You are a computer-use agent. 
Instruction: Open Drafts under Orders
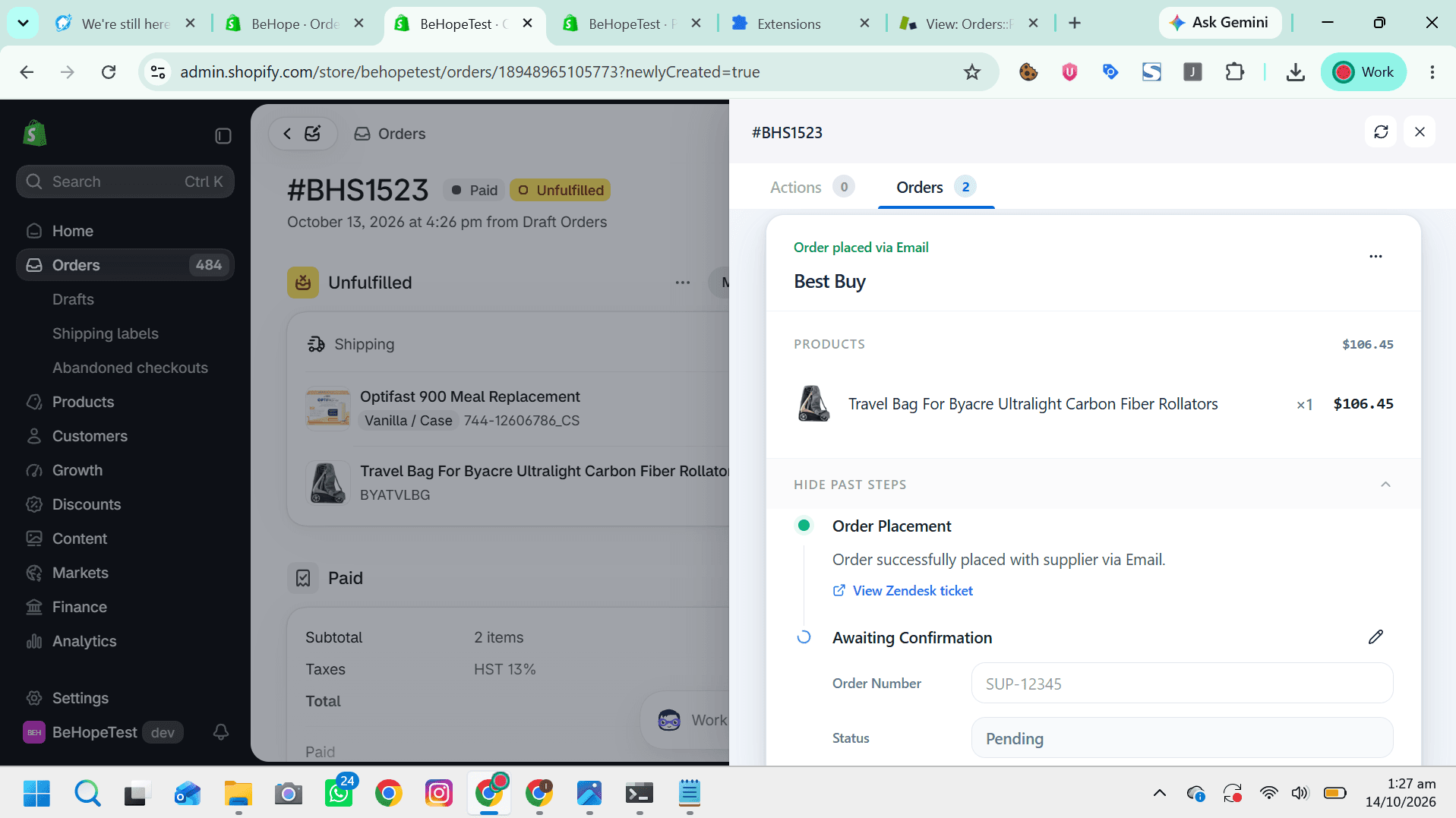click(73, 299)
